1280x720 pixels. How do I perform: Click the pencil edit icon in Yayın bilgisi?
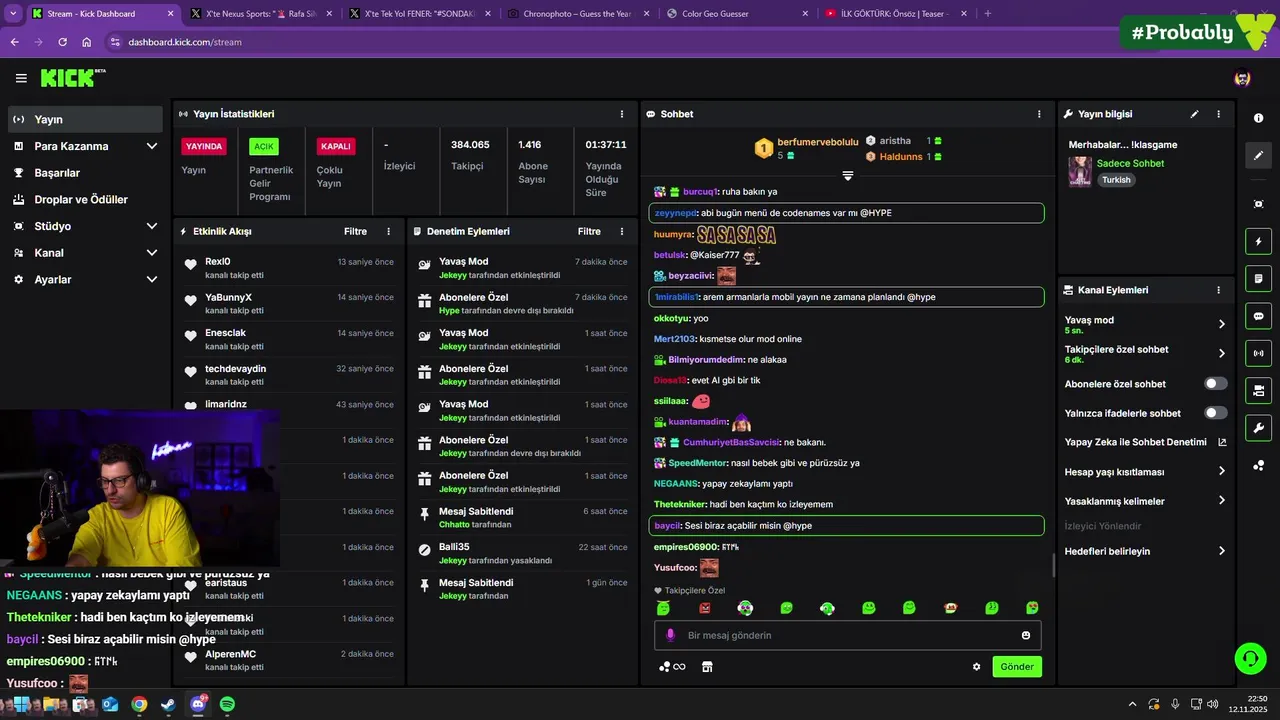point(1194,114)
